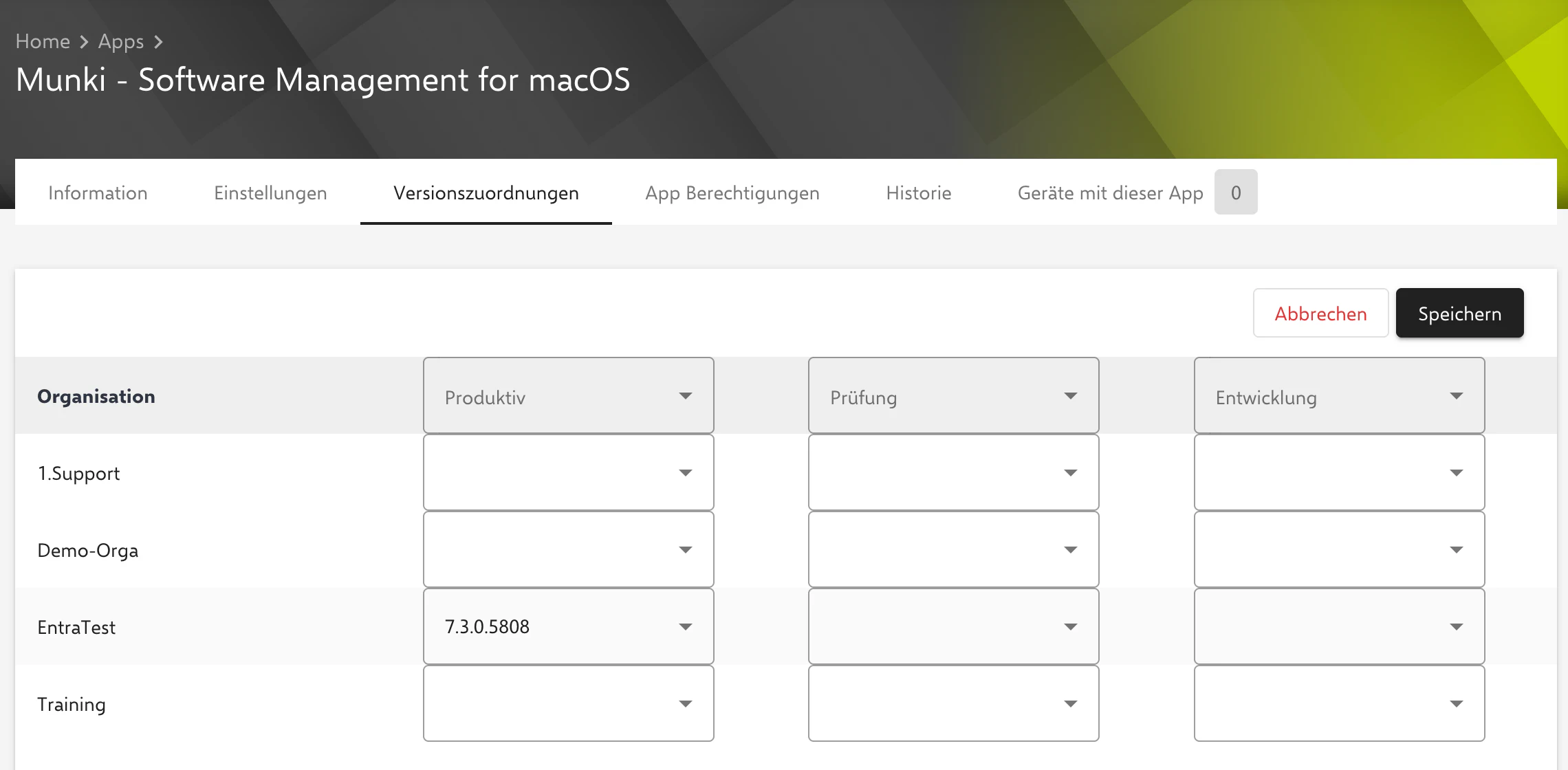Expand 1.Support Prüfung version dropdown
This screenshot has width=1568, height=770.
954,472
